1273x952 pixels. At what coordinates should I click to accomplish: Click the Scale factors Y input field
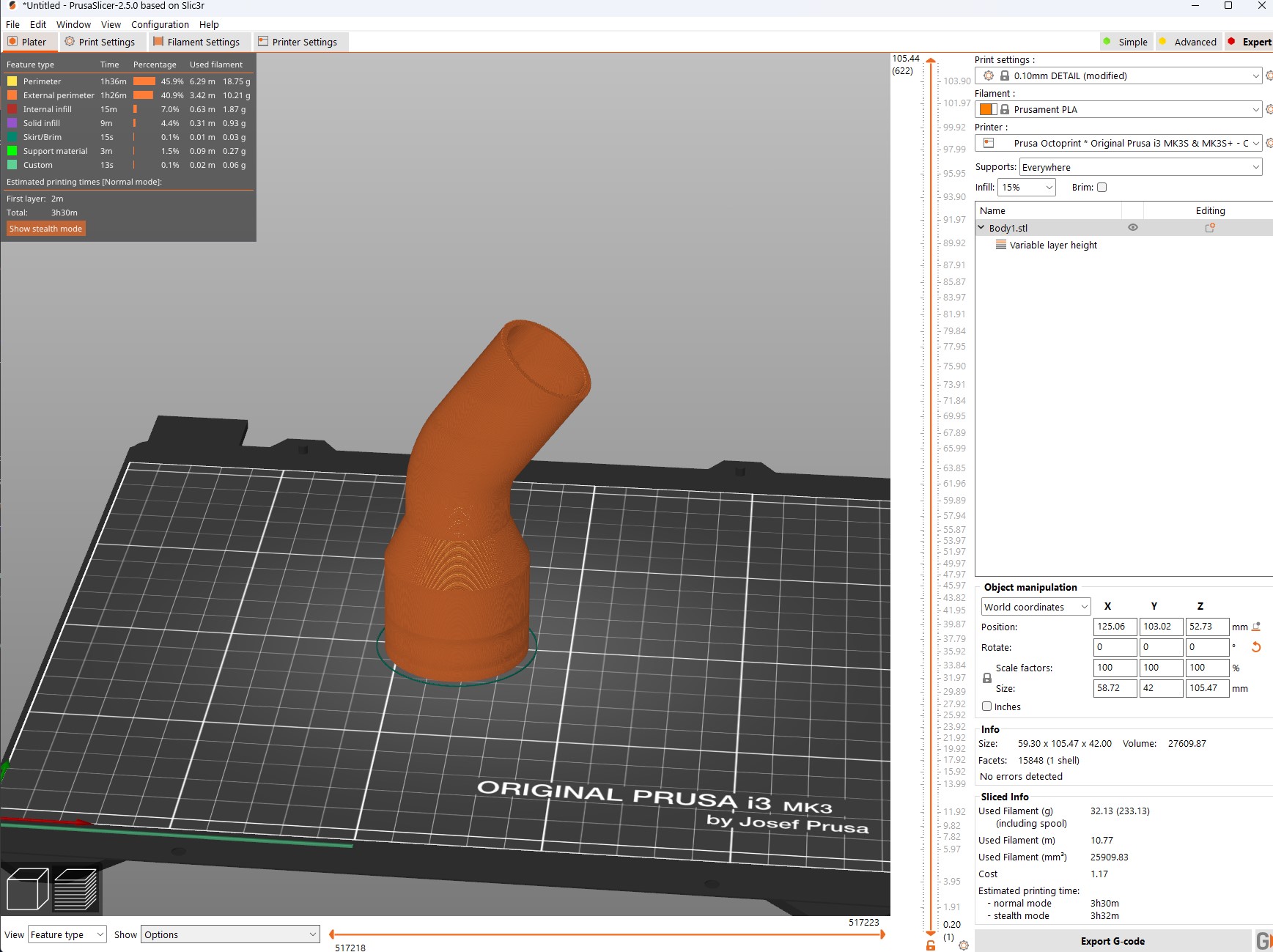[1161, 668]
